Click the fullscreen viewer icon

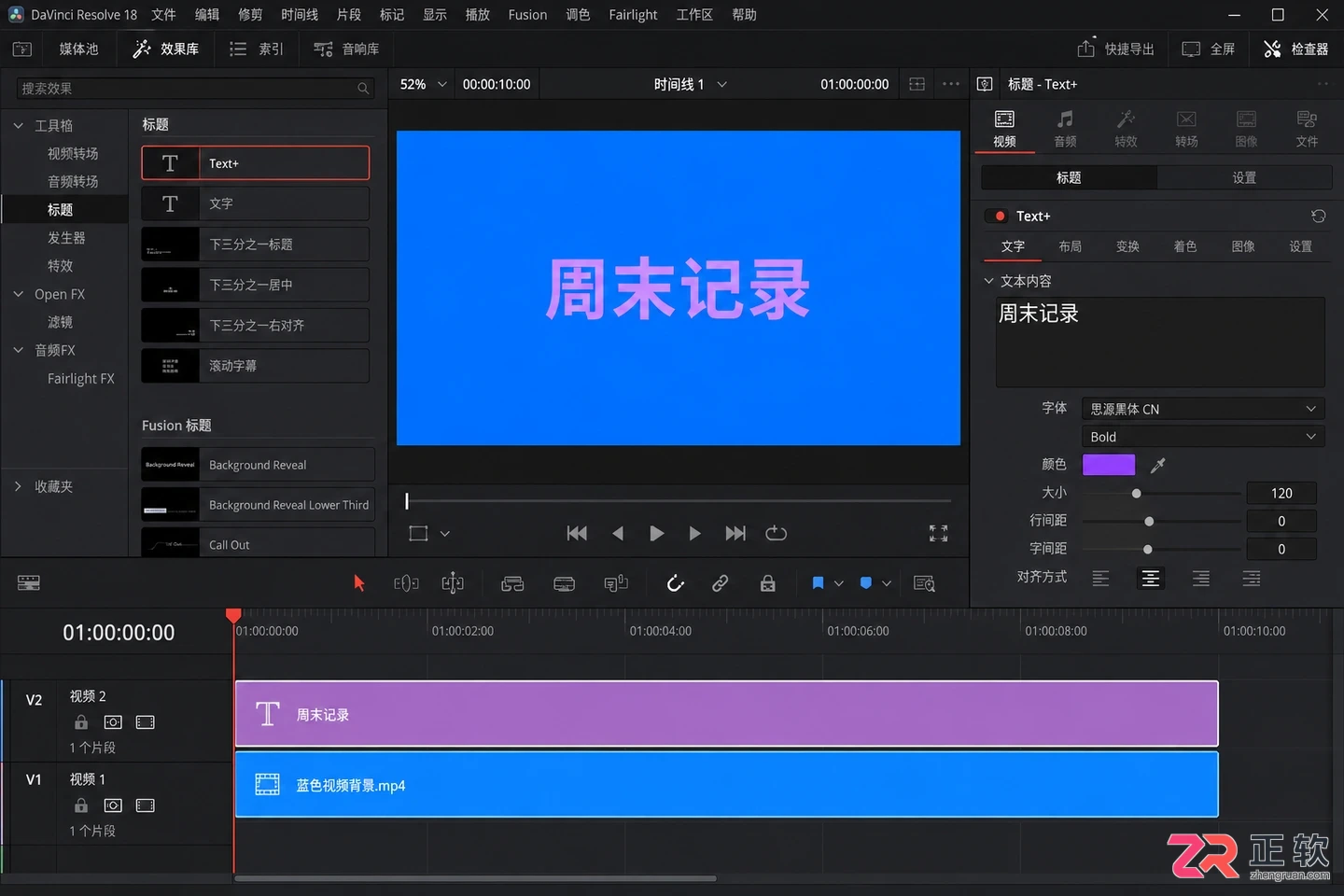(x=939, y=533)
